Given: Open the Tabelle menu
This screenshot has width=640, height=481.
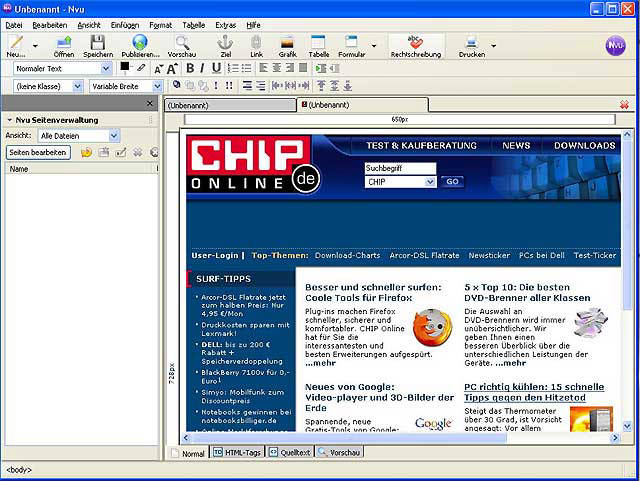Looking at the screenshot, I should point(193,25).
